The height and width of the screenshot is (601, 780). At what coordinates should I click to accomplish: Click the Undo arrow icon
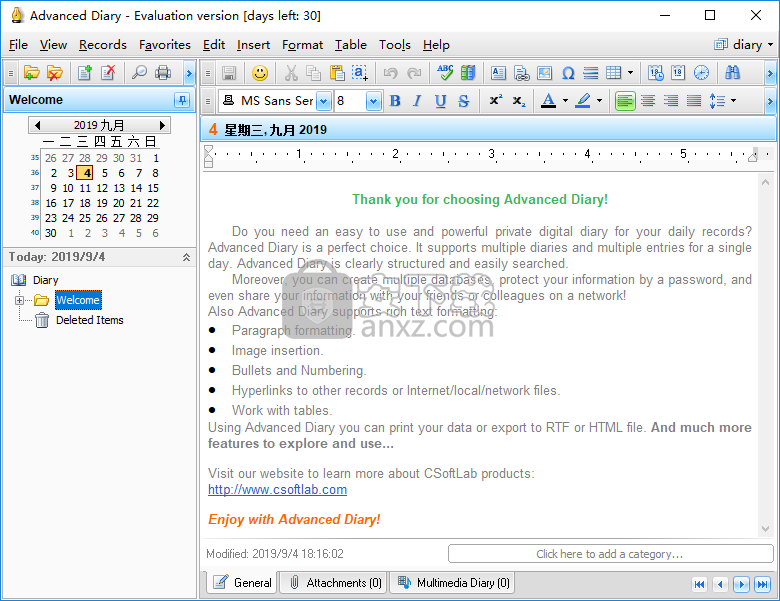coord(390,73)
